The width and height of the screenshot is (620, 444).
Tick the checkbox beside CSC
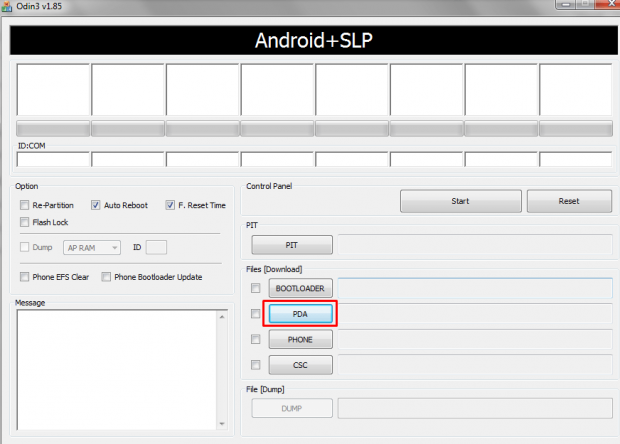coord(256,365)
